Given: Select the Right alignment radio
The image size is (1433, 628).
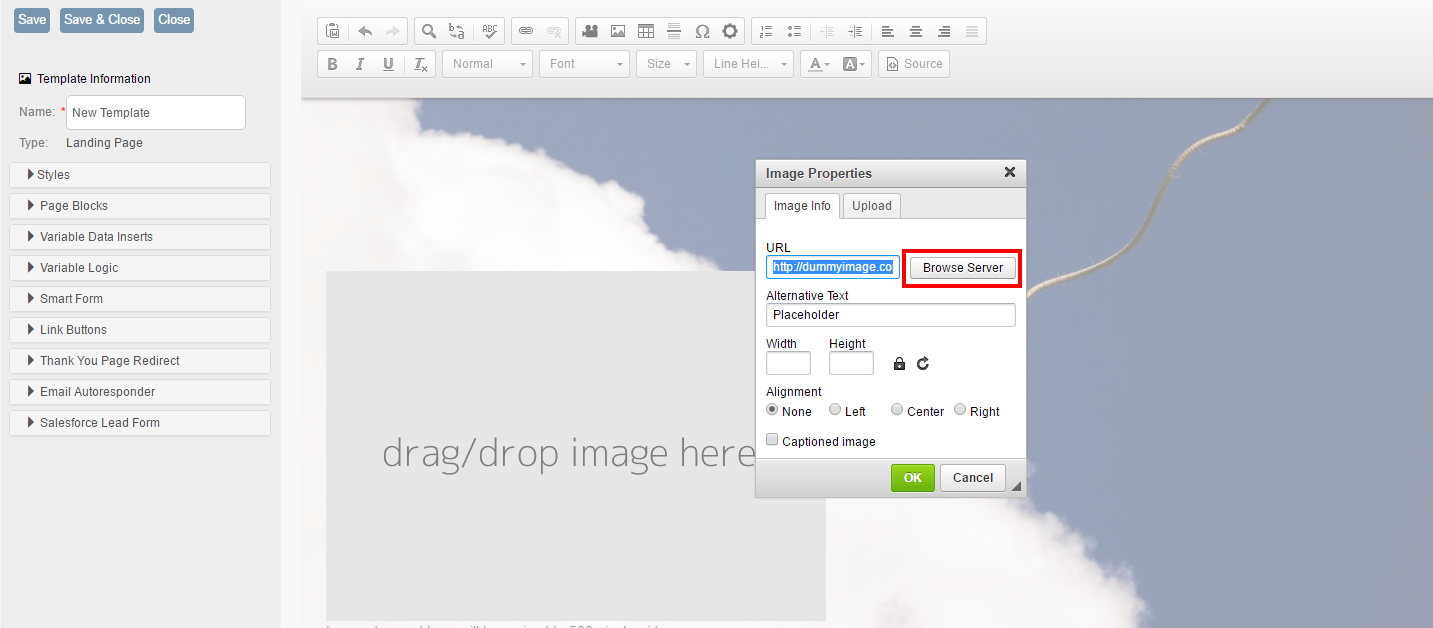Looking at the screenshot, I should click(960, 410).
